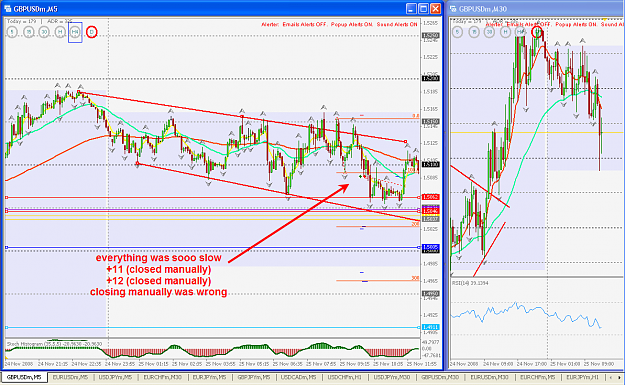Click the GBPUSDm,M5 window title icon
The width and height of the screenshot is (625, 385).
click(x=8, y=8)
